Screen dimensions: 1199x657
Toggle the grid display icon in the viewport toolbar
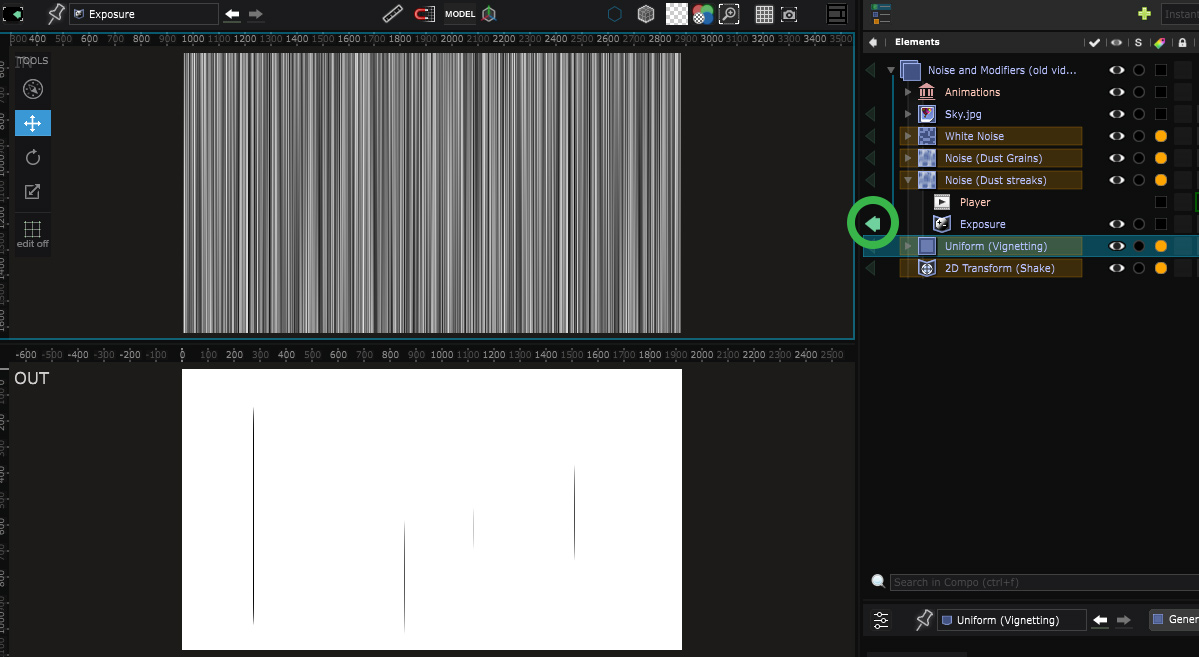point(764,14)
